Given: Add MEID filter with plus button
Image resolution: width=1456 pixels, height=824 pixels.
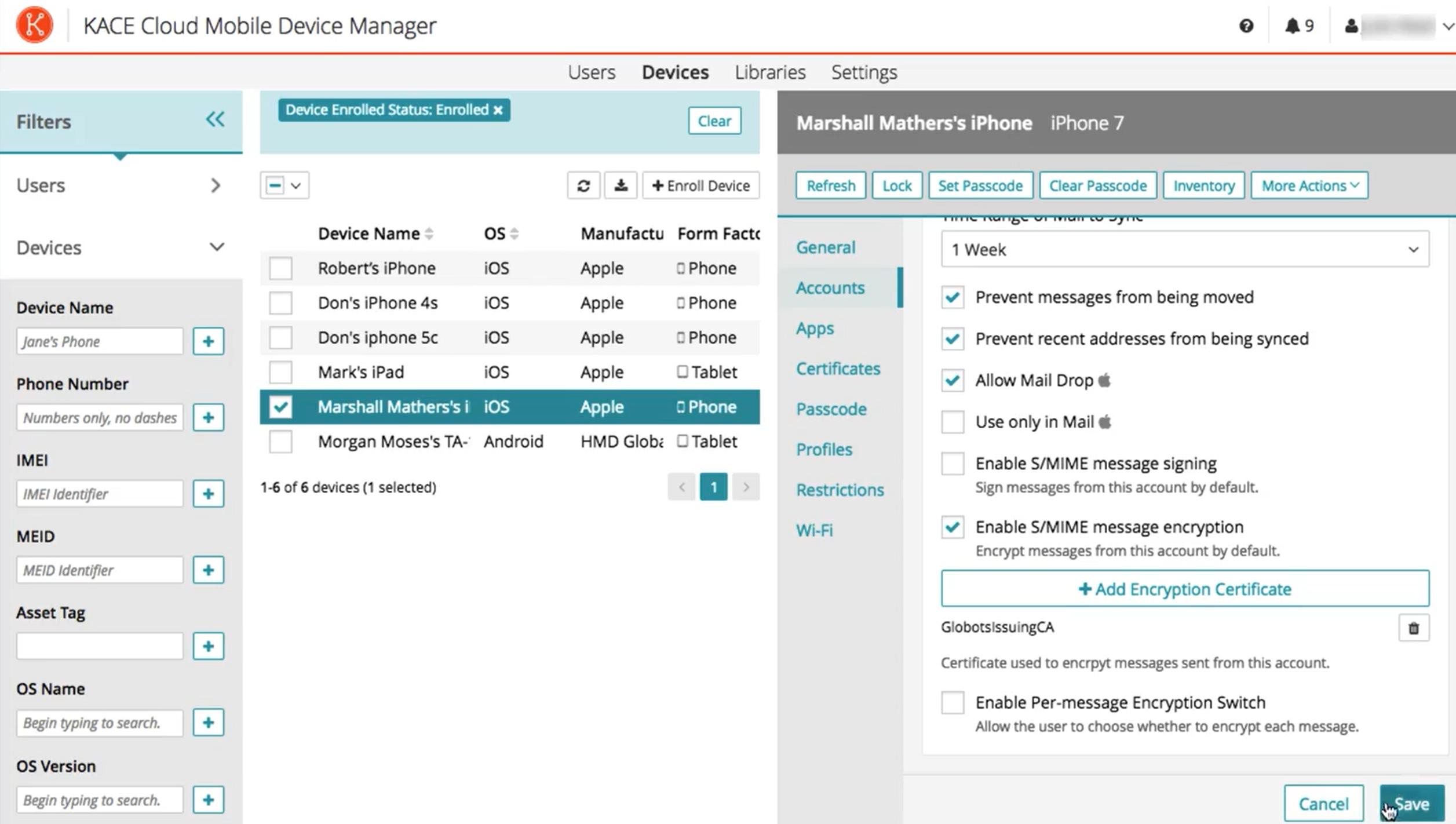Looking at the screenshot, I should point(209,570).
